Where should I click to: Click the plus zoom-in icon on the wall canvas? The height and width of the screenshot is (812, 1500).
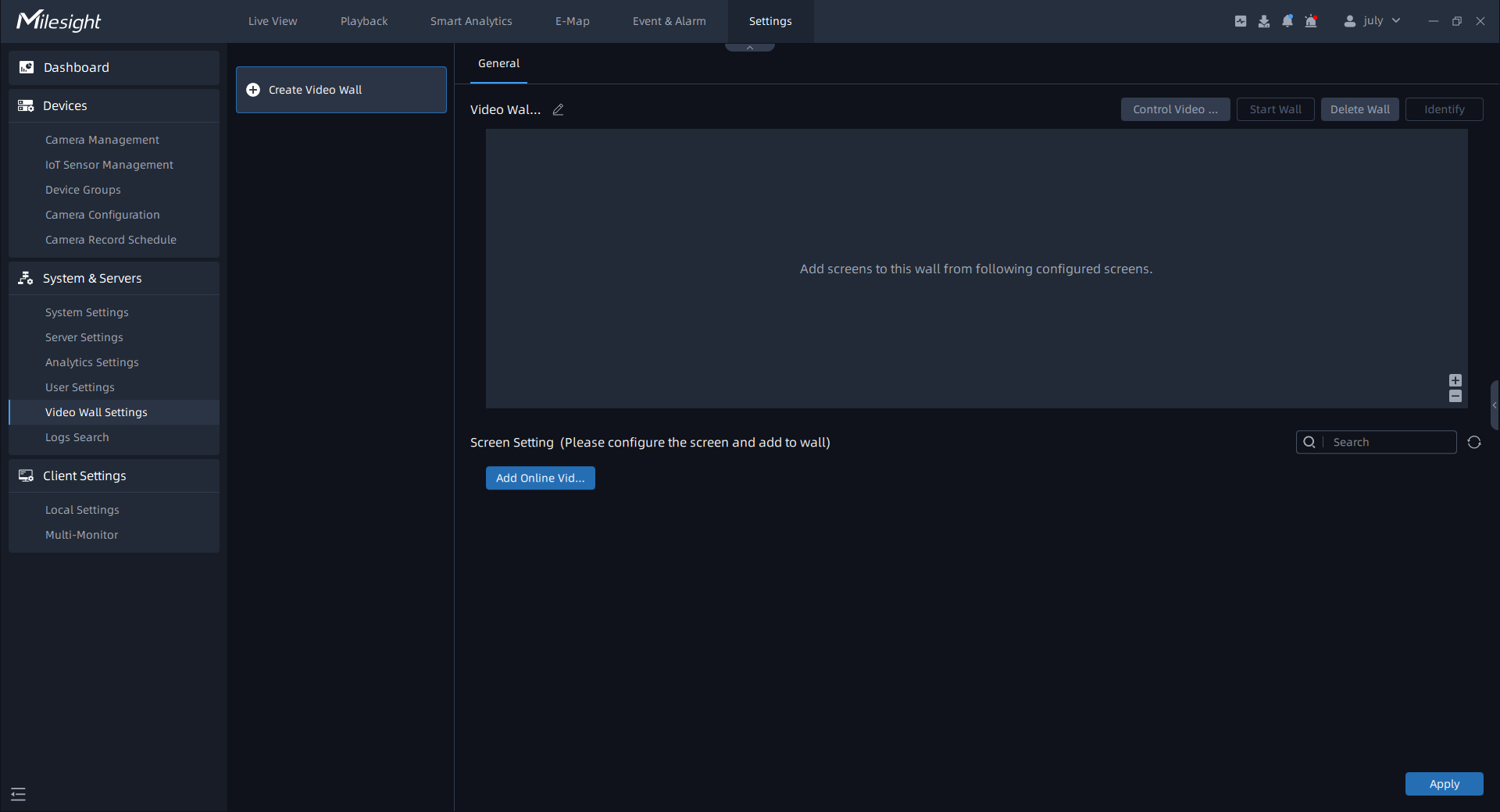(1455, 380)
